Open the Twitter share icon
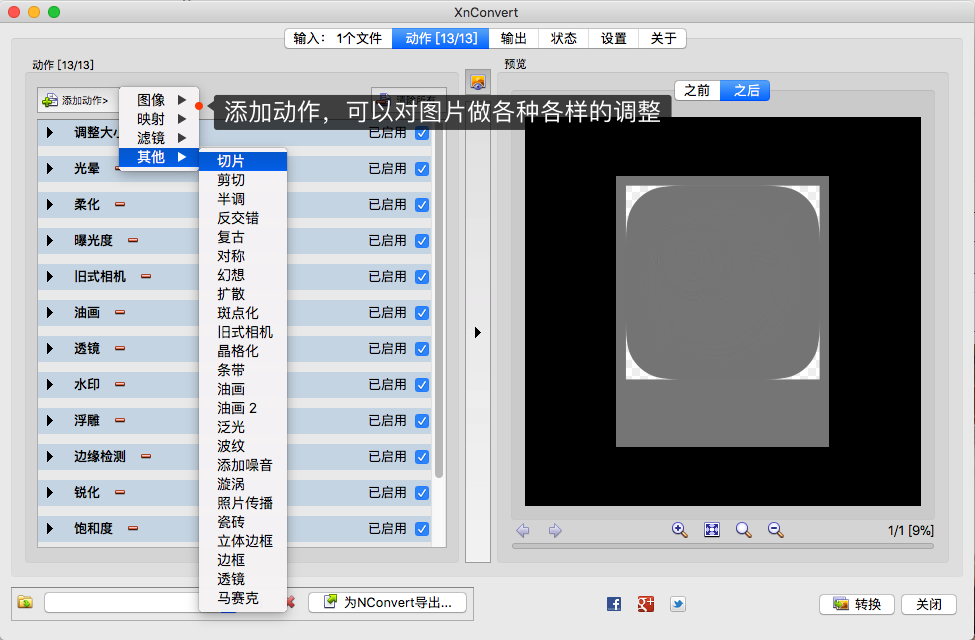The width and height of the screenshot is (975, 640). coord(678,604)
